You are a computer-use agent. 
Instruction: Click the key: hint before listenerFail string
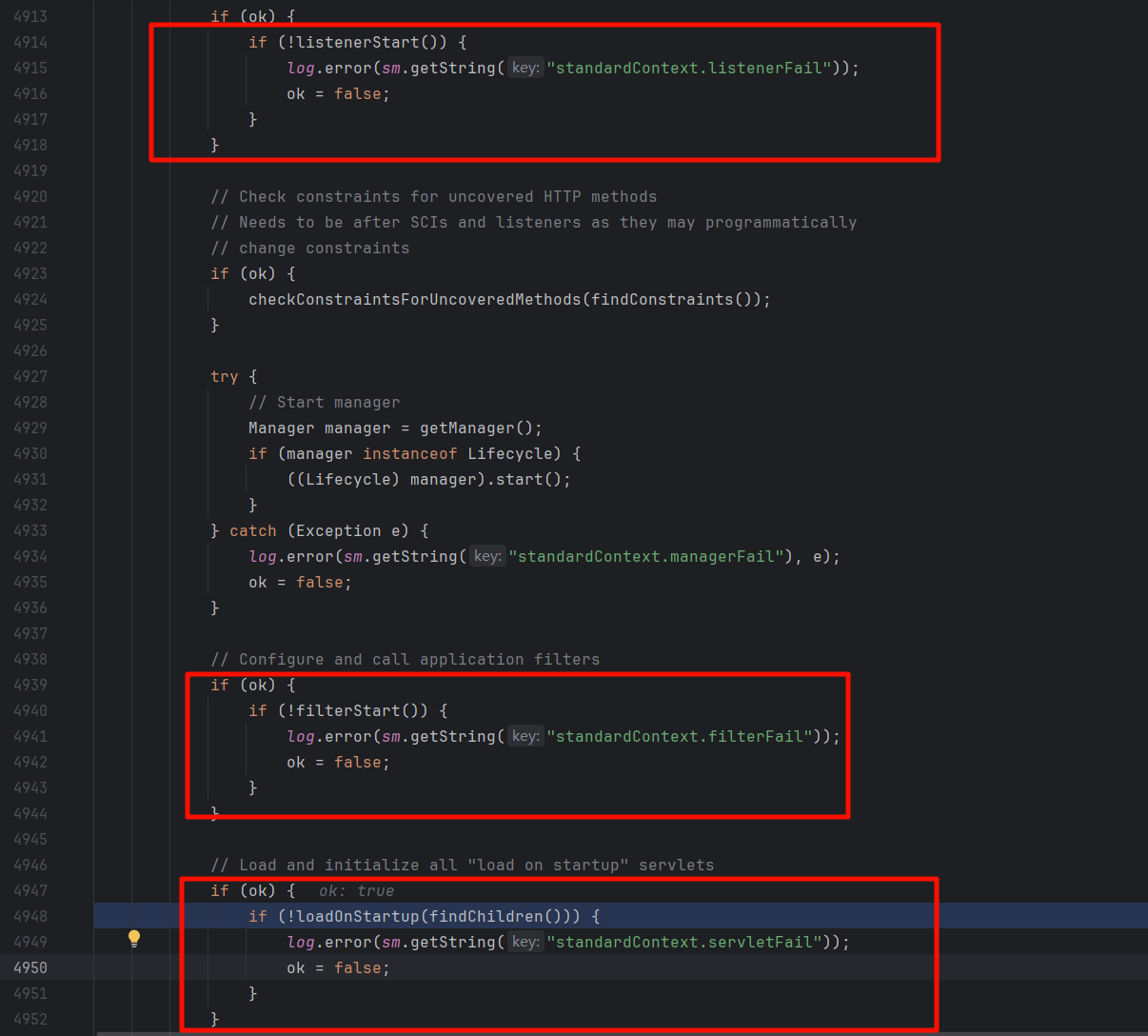[x=525, y=68]
